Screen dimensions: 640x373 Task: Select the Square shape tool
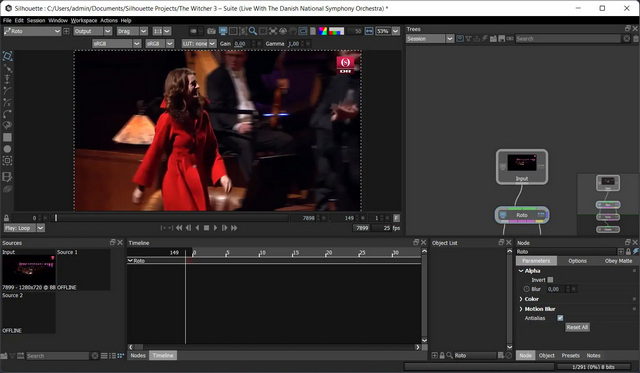click(7, 138)
